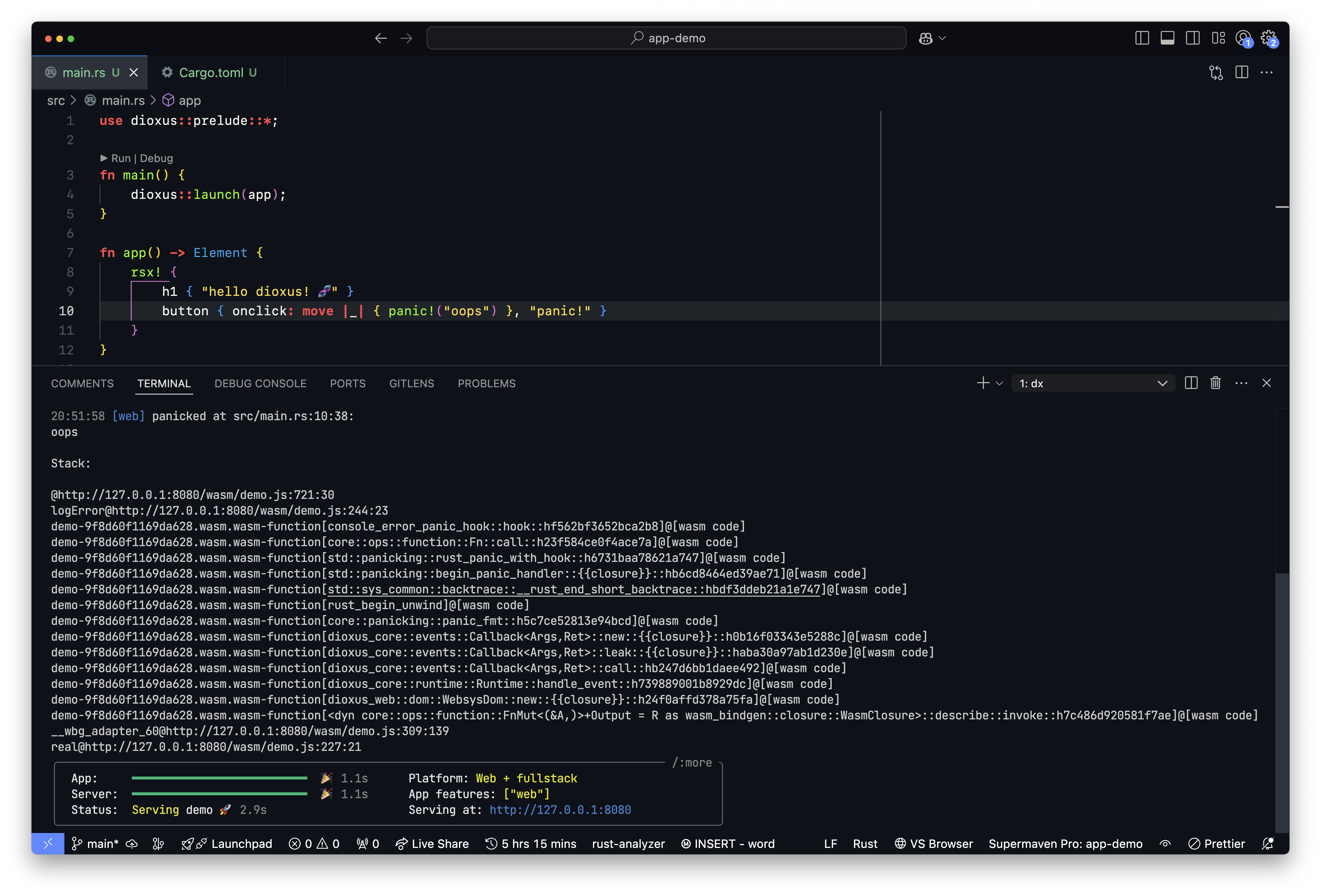Split the terminal into two panes
The image size is (1321, 896).
(x=1191, y=383)
